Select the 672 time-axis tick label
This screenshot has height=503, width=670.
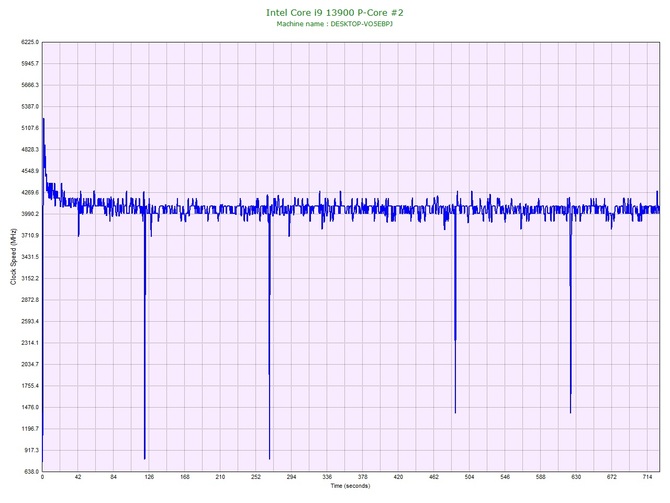(x=612, y=477)
